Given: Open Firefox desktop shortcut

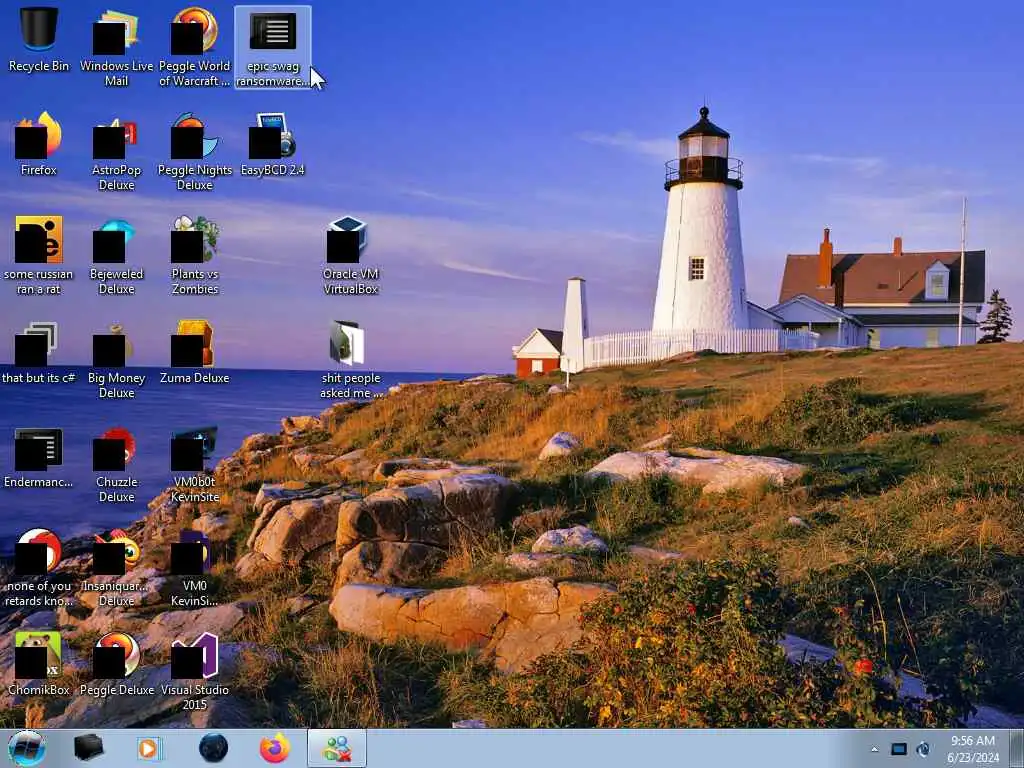Looking at the screenshot, I should click(39, 144).
